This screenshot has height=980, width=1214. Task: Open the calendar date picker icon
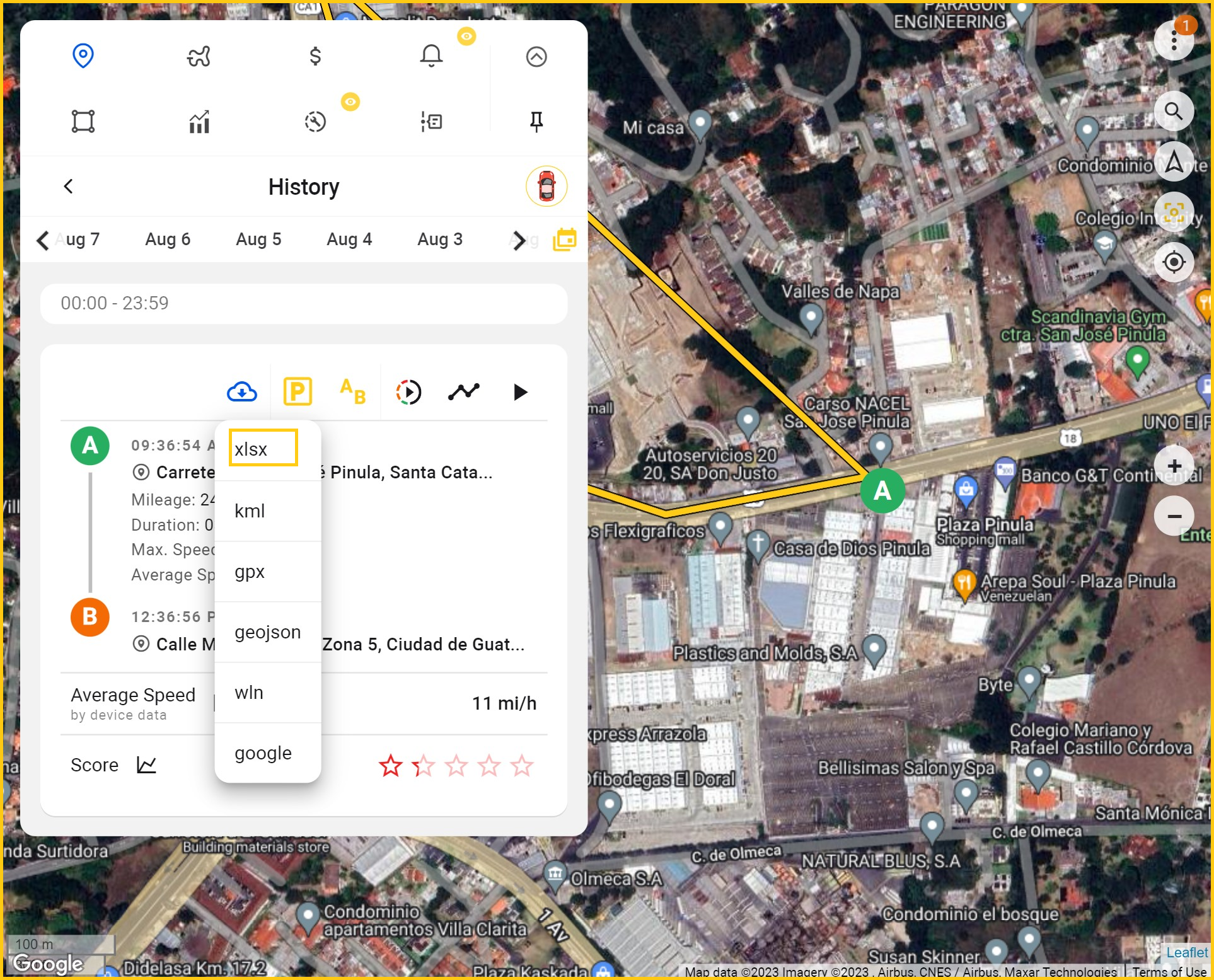(565, 239)
